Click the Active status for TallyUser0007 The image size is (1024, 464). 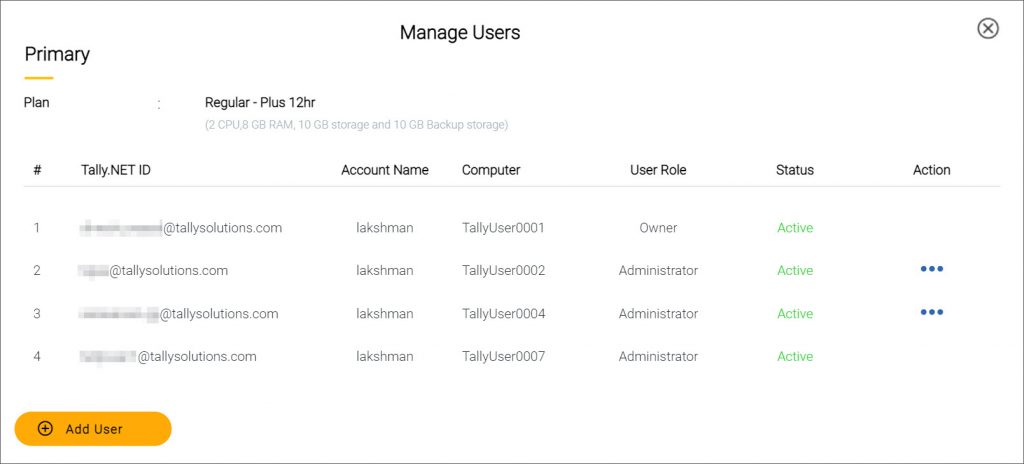(795, 357)
